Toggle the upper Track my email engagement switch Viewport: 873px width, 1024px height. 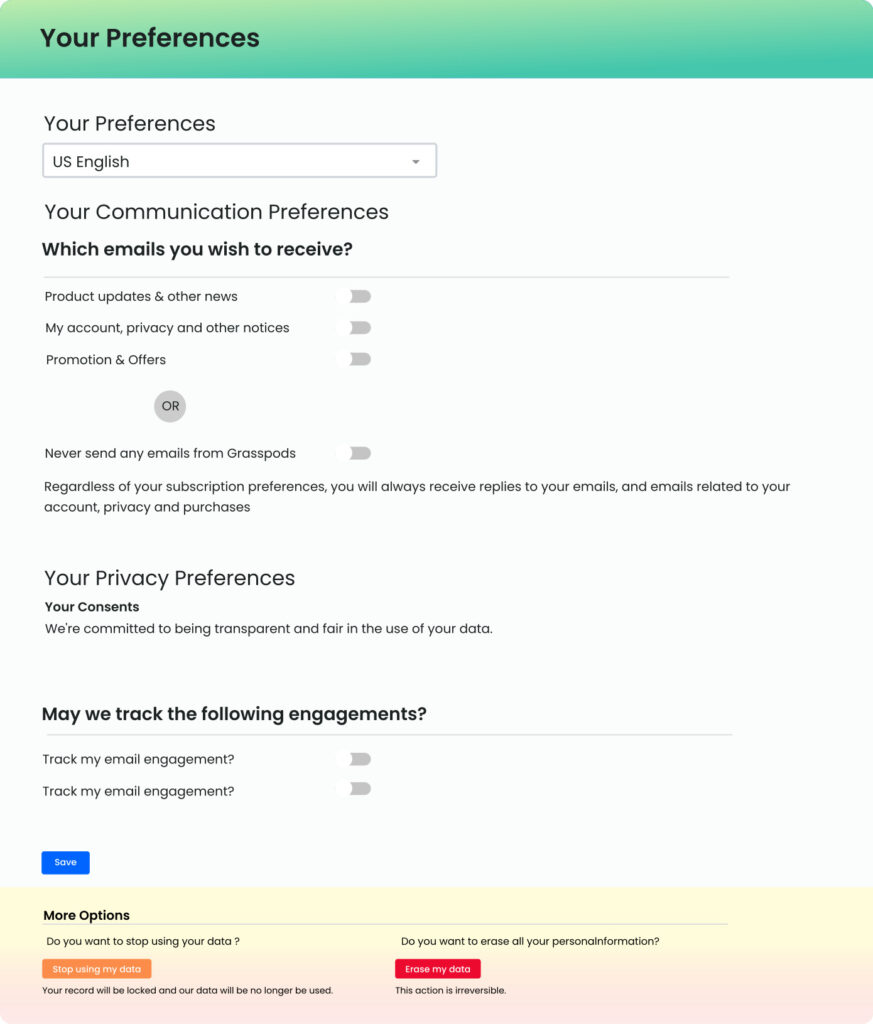click(353, 759)
